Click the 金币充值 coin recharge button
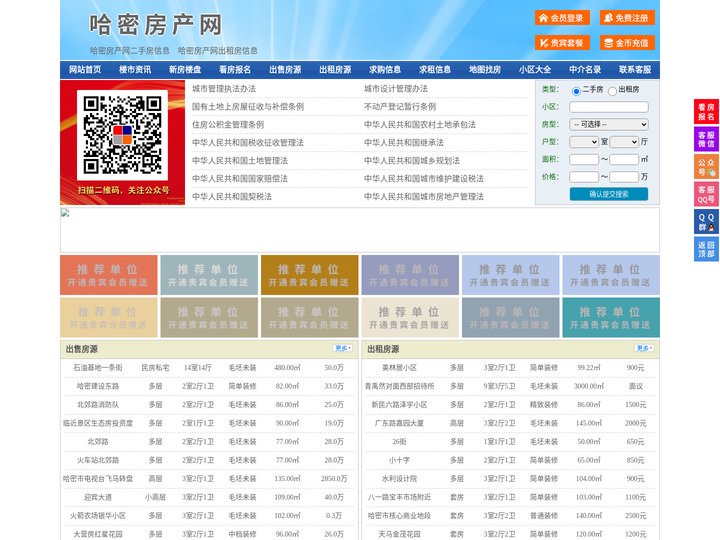Screen dimensions: 720x540 [x=627, y=43]
